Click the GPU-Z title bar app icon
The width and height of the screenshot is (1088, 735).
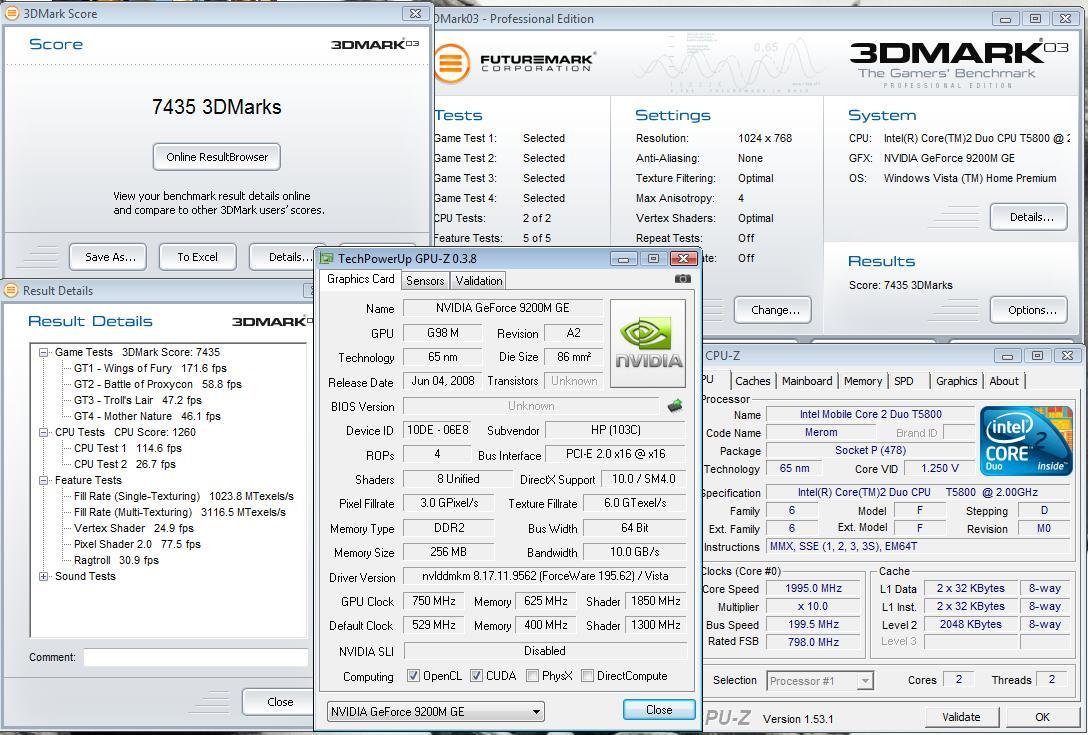point(327,259)
